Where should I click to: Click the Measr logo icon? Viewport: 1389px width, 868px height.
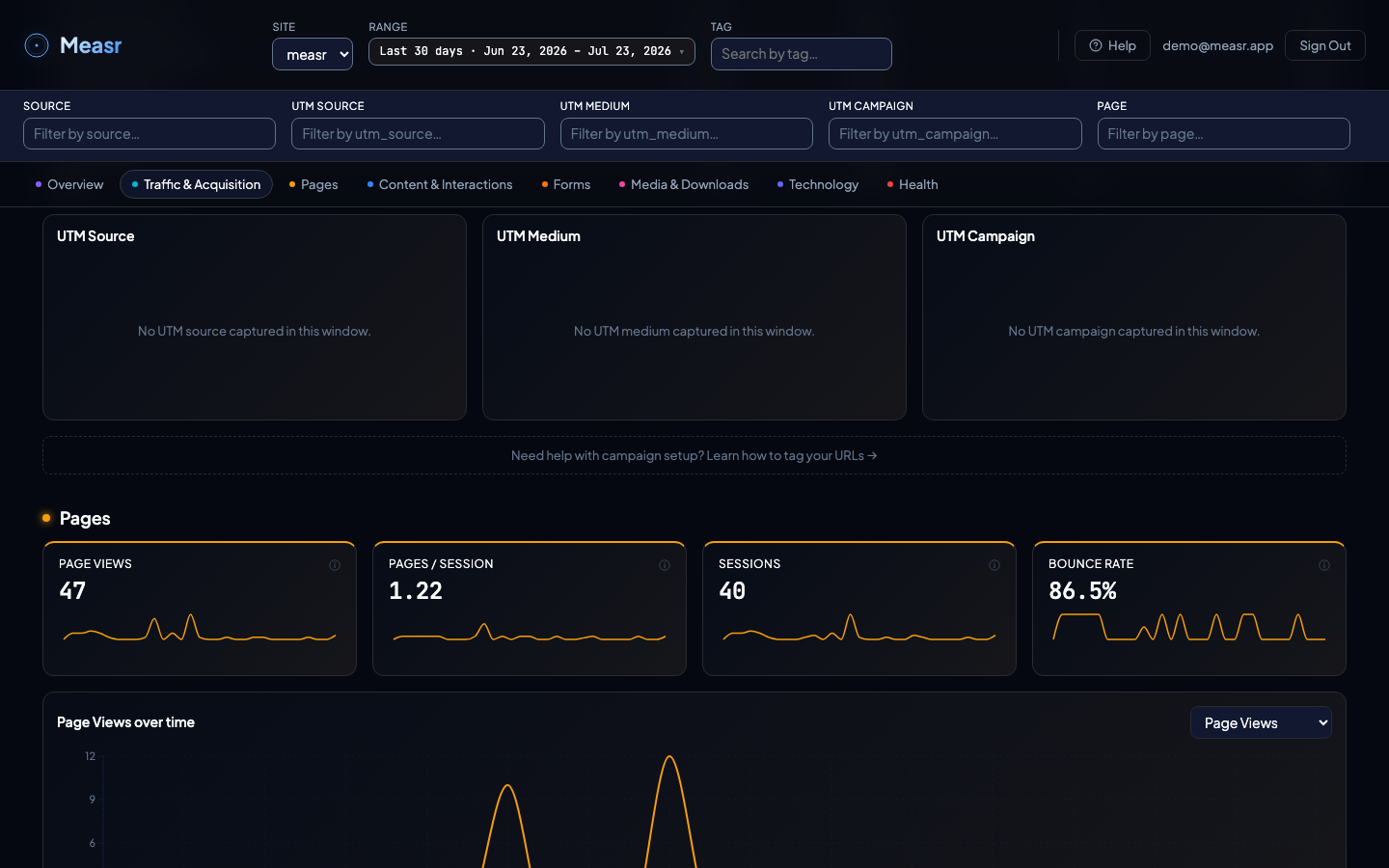[x=37, y=45]
